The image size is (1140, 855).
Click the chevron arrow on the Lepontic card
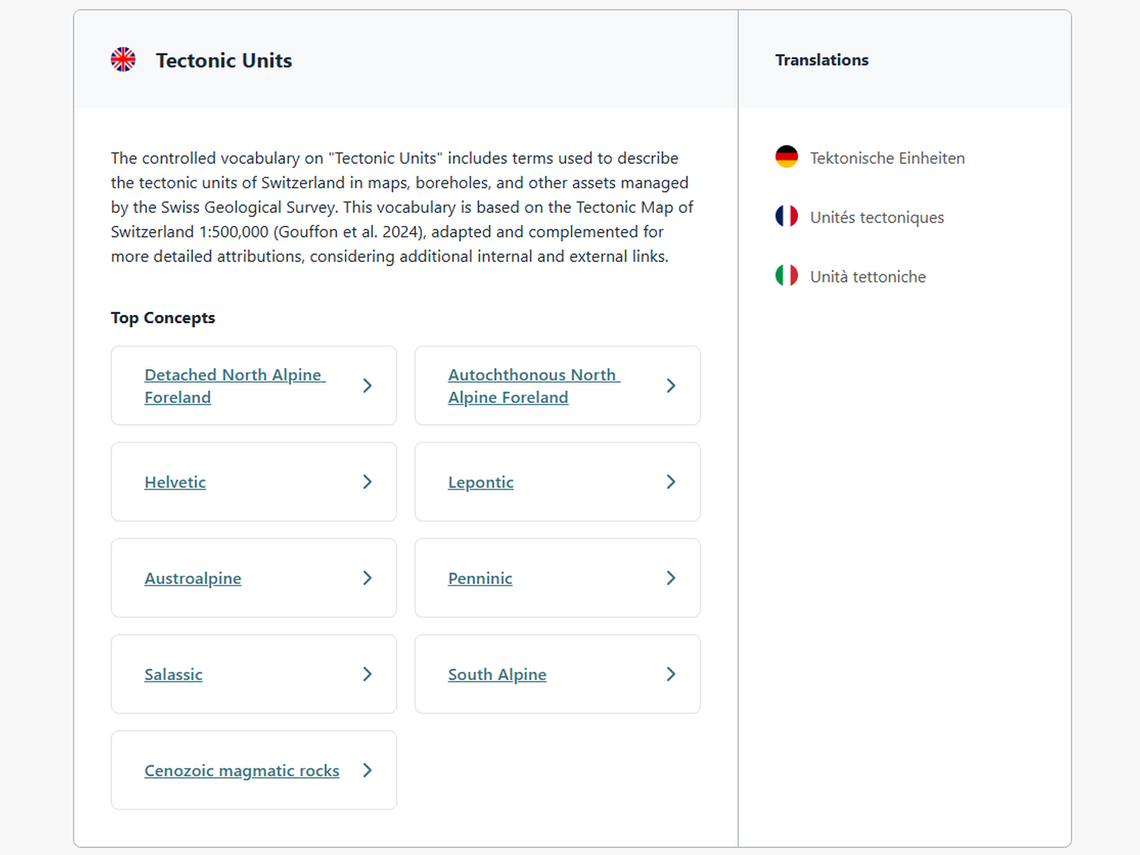(x=671, y=482)
